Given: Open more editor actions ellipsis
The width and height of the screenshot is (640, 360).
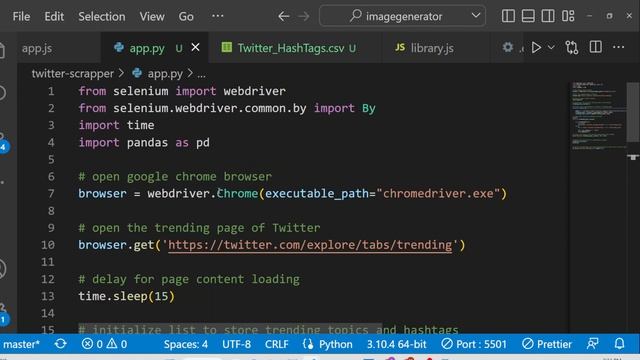Looking at the screenshot, I should [x=618, y=47].
